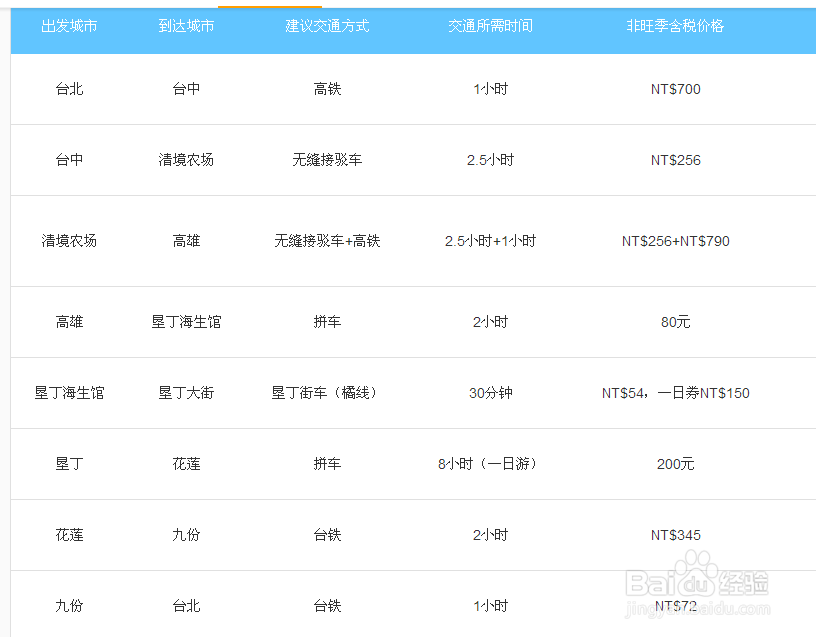Select 清境农场 in the arrival column
The height and width of the screenshot is (637, 816).
pos(186,160)
